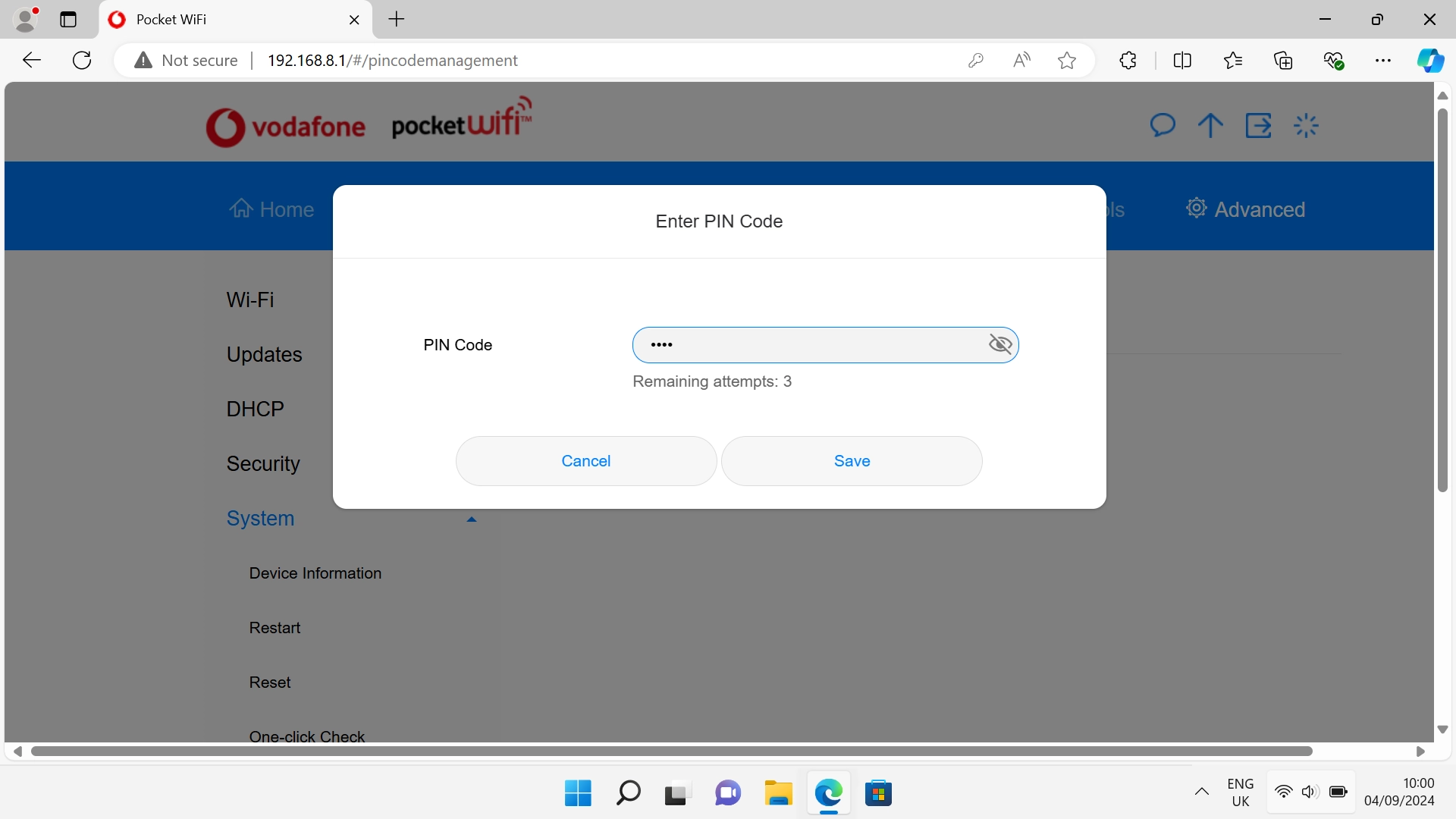Open the browser Collections icon
The height and width of the screenshot is (819, 1456).
[x=1283, y=60]
